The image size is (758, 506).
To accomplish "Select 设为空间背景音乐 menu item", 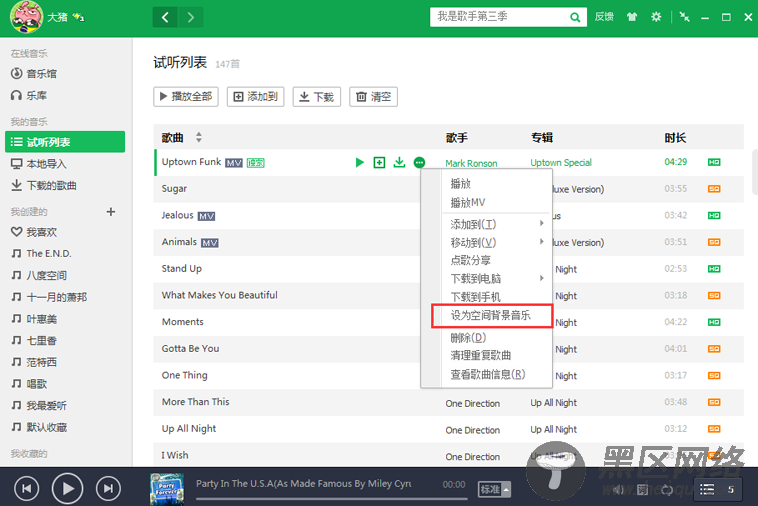I will 492,316.
